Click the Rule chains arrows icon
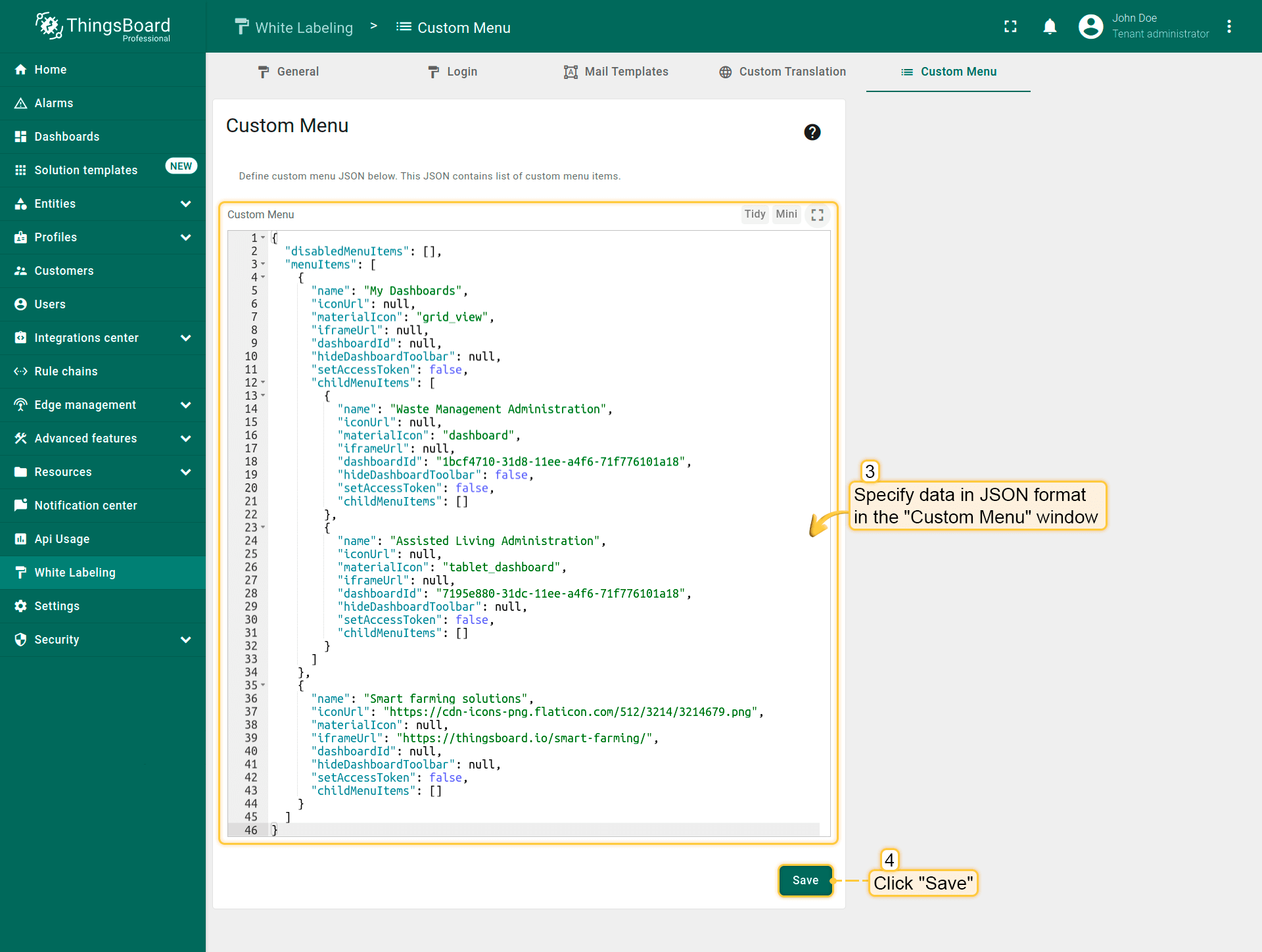1262x952 pixels. pyautogui.click(x=21, y=371)
